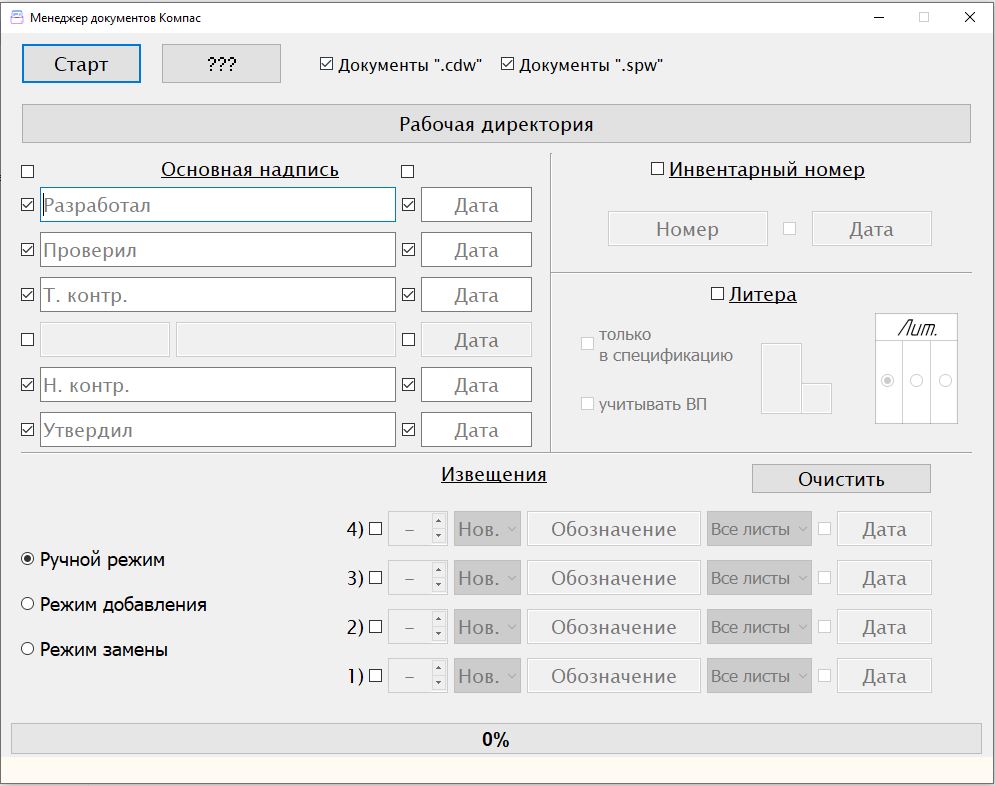The height and width of the screenshot is (786, 995).
Task: Select Режим добавления radio button
Action: (x=27, y=603)
